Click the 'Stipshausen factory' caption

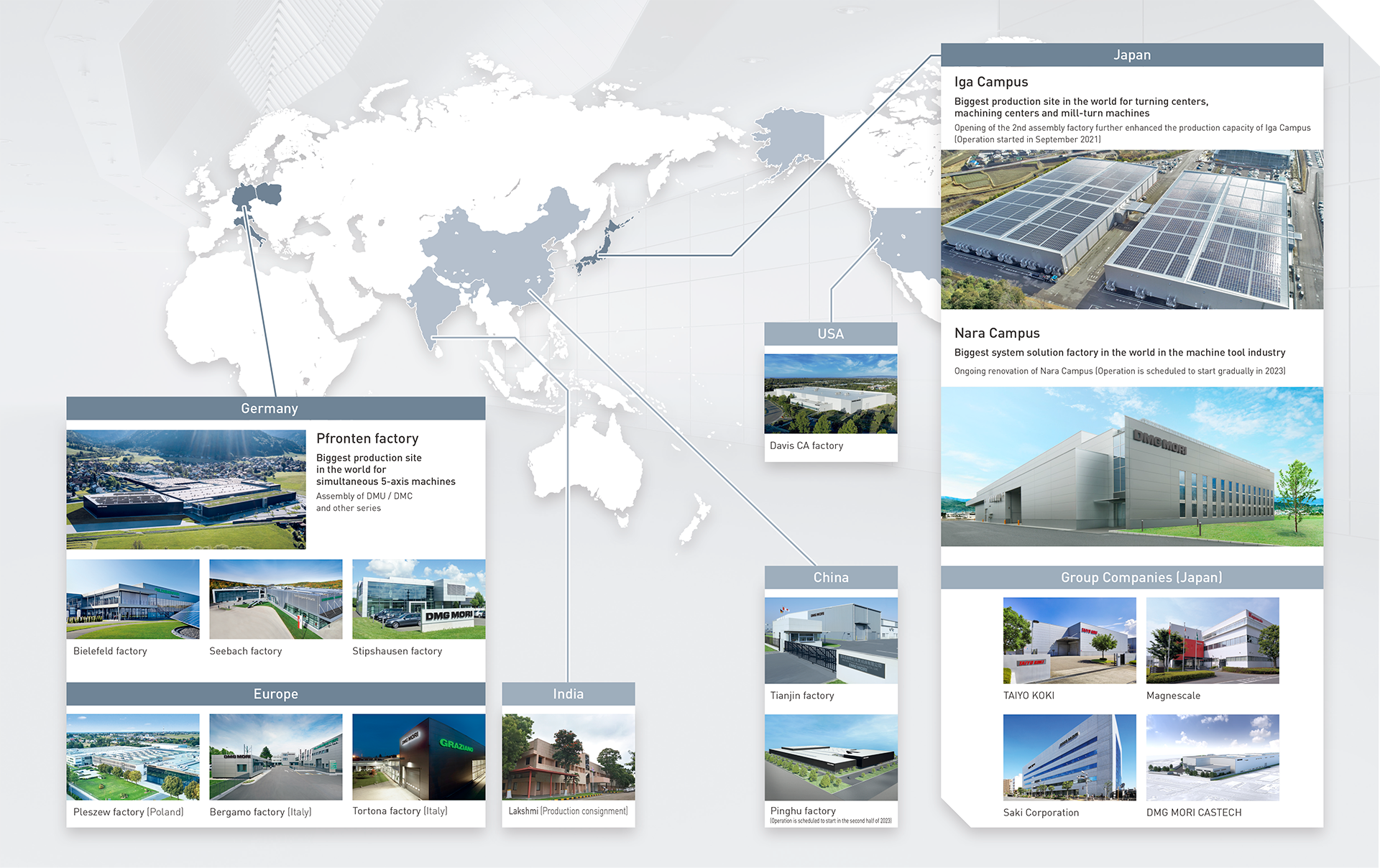(397, 651)
